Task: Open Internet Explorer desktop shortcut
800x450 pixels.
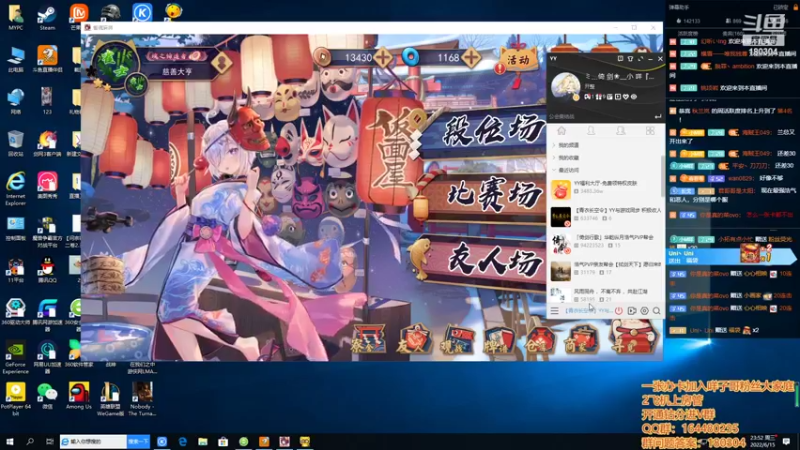Action: pos(15,188)
